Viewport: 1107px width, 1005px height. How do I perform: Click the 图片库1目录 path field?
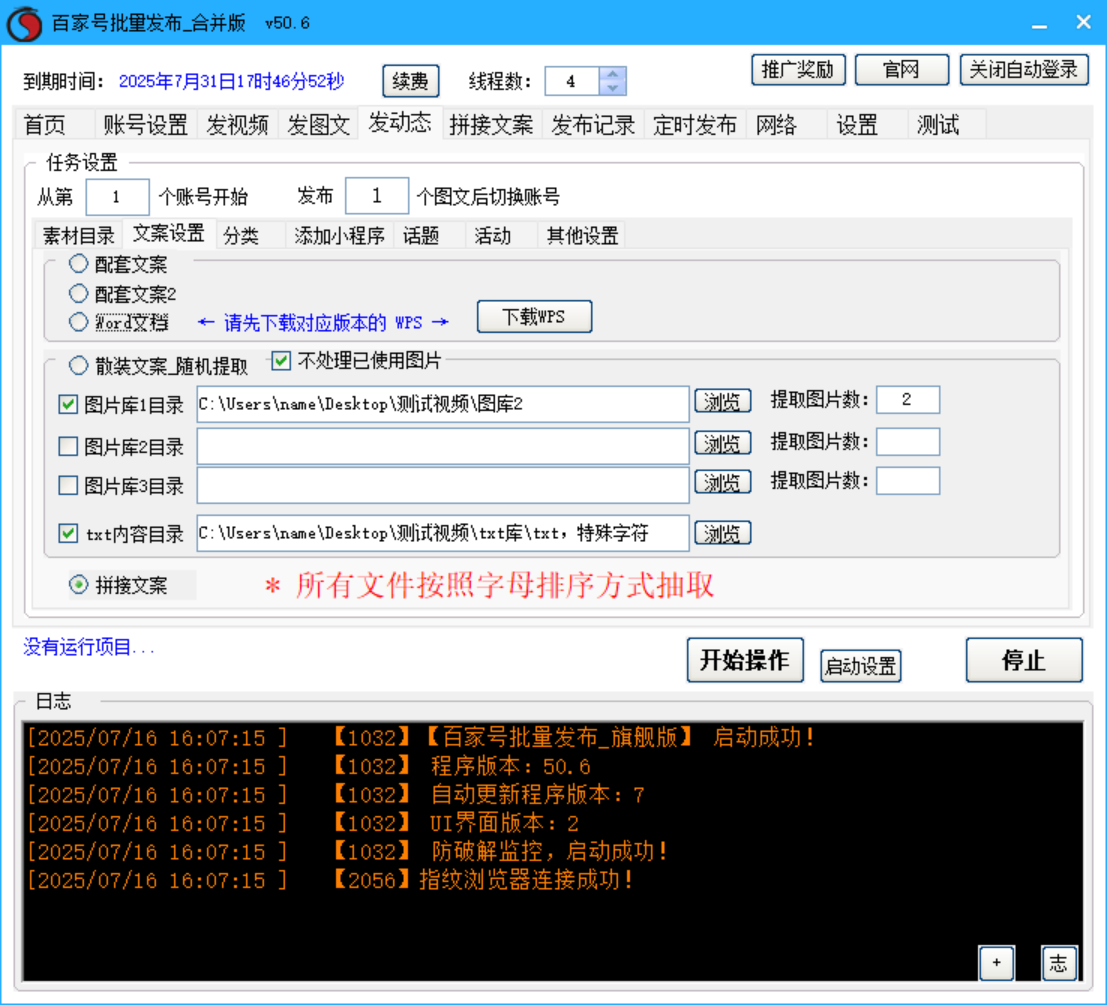[443, 404]
